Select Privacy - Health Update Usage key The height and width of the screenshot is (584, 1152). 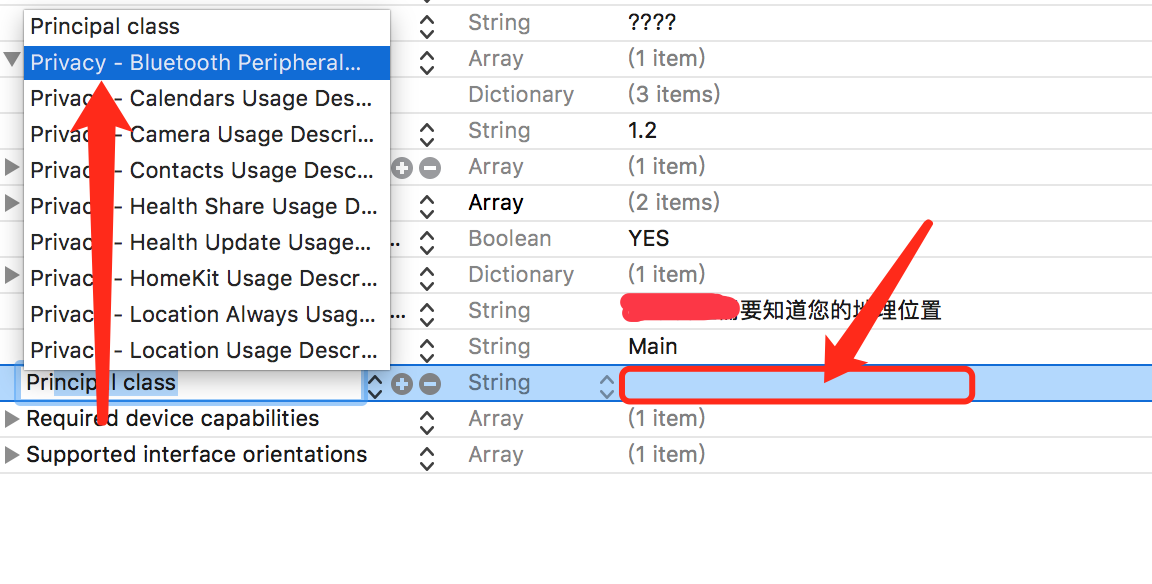(207, 242)
